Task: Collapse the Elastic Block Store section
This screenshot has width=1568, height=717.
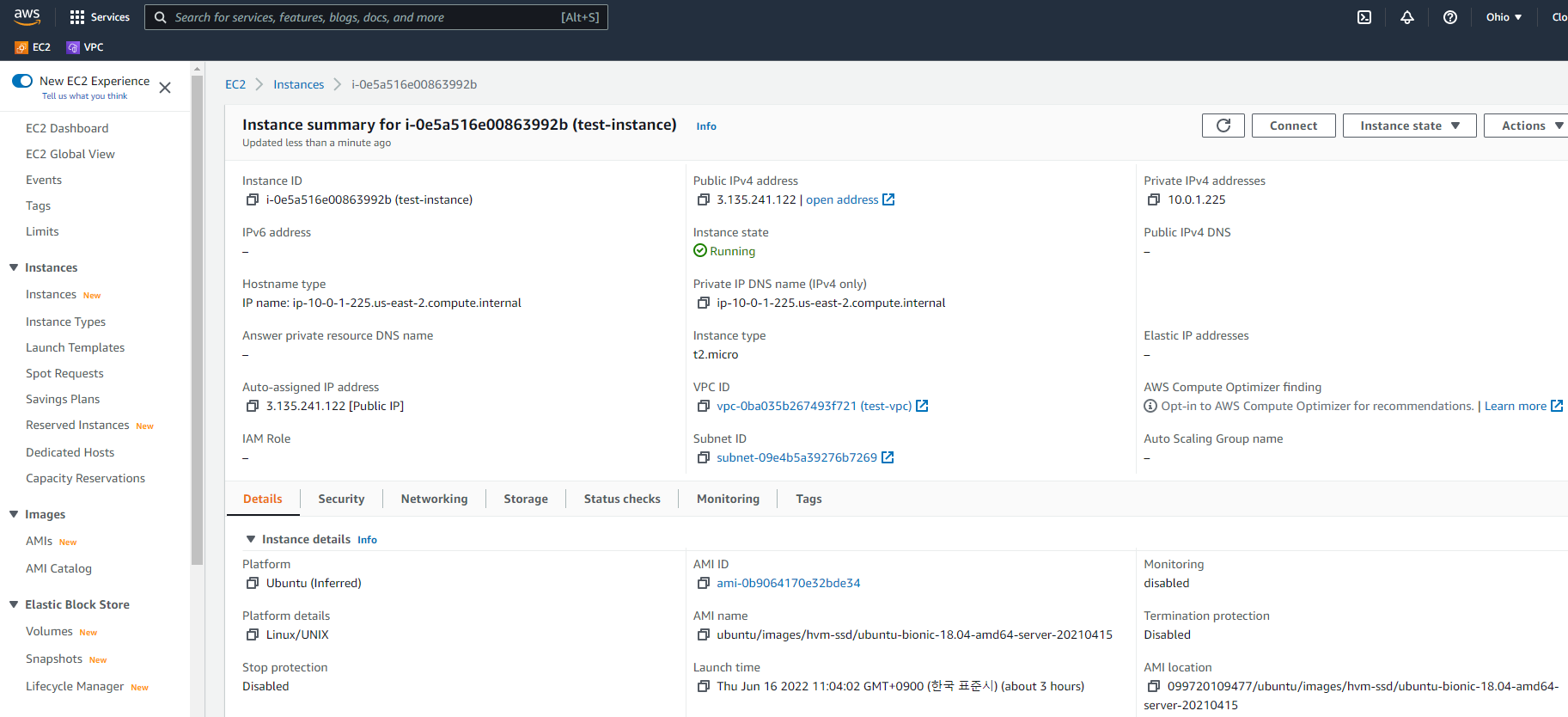Action: click(14, 604)
